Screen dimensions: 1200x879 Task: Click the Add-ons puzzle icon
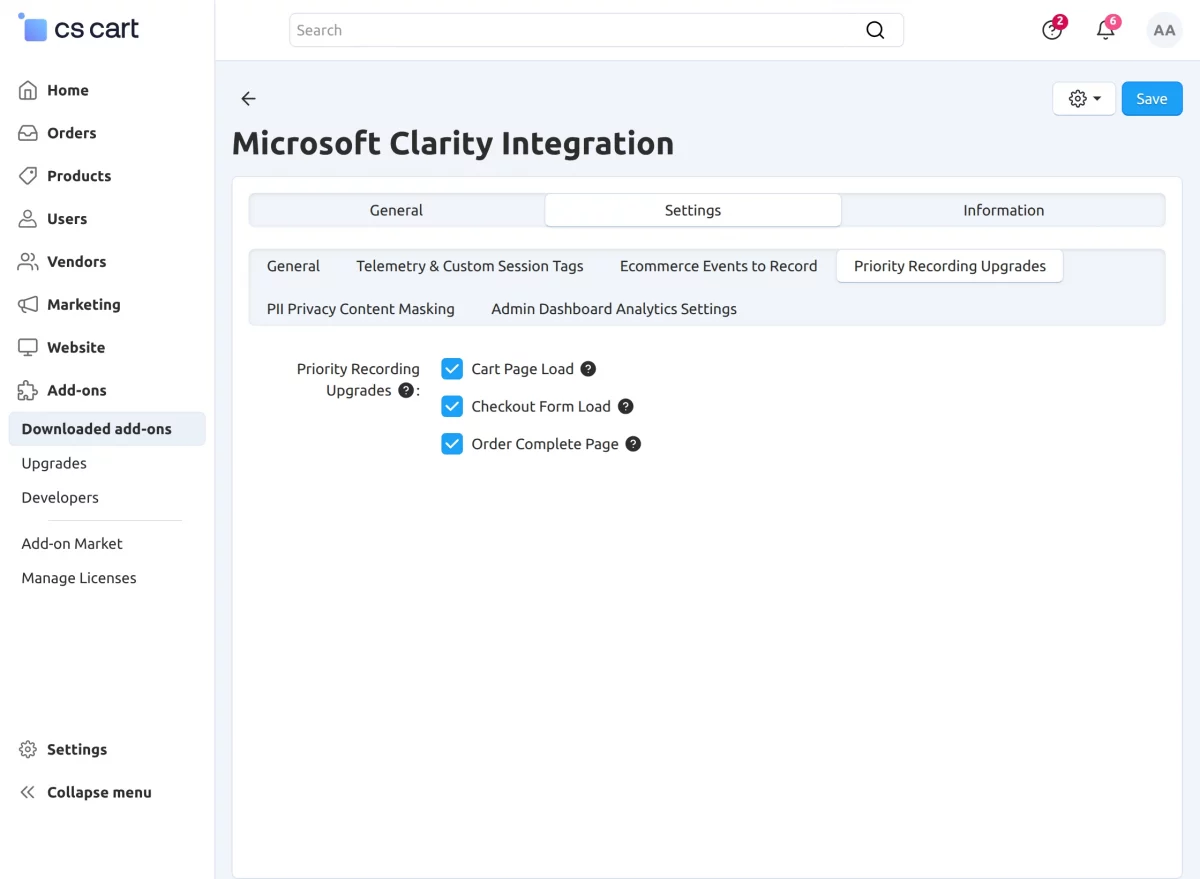(28, 391)
